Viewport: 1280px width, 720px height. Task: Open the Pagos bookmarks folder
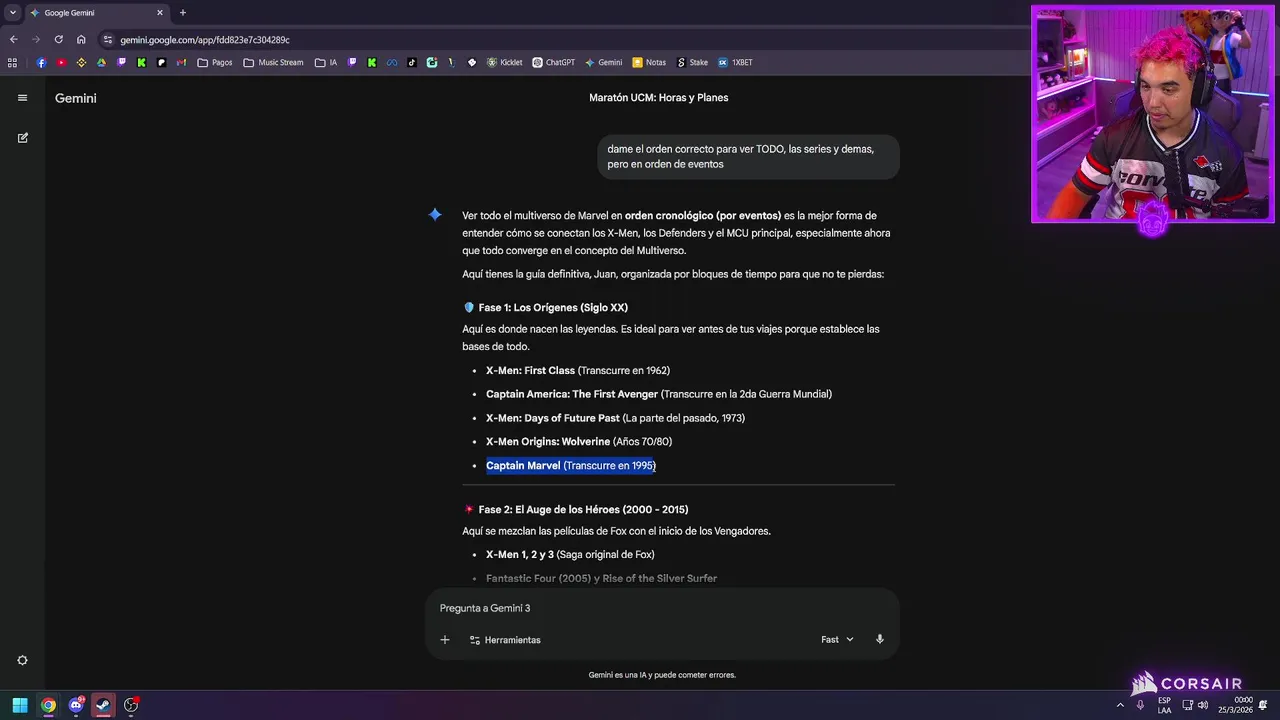pyautogui.click(x=215, y=62)
